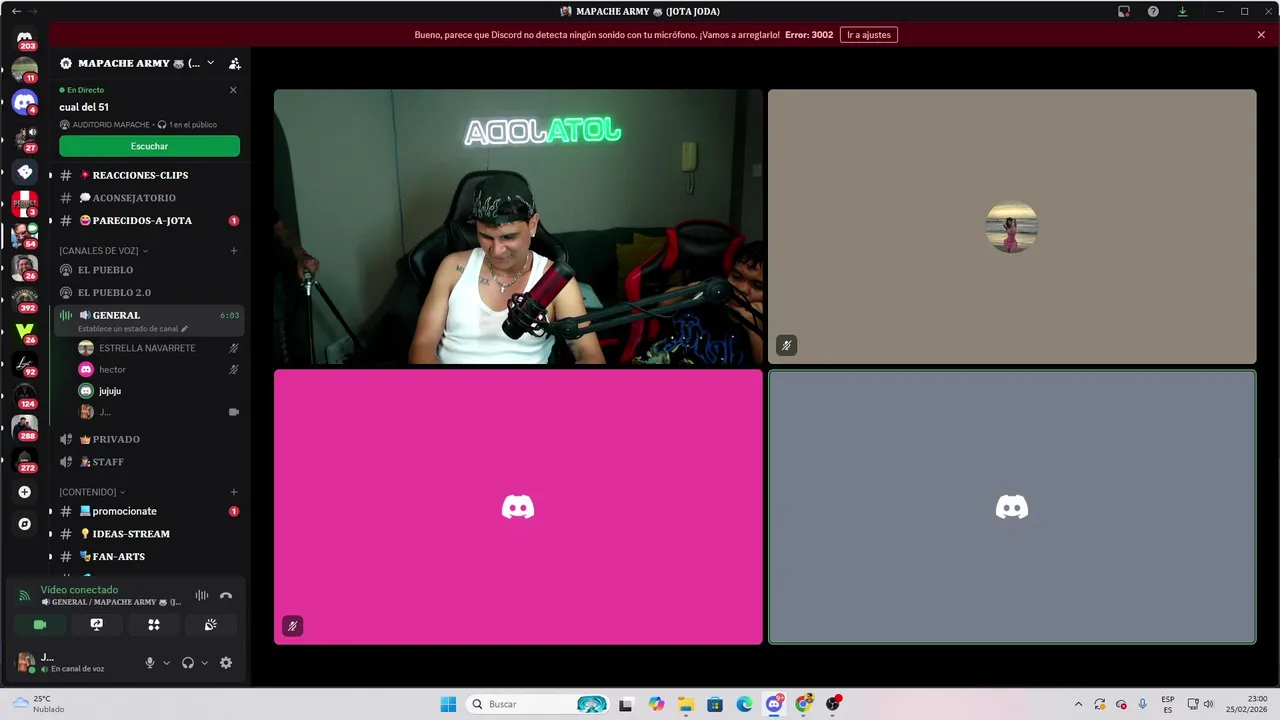Open OBS Studio from taskbar
This screenshot has width=1280, height=720.
(833, 704)
